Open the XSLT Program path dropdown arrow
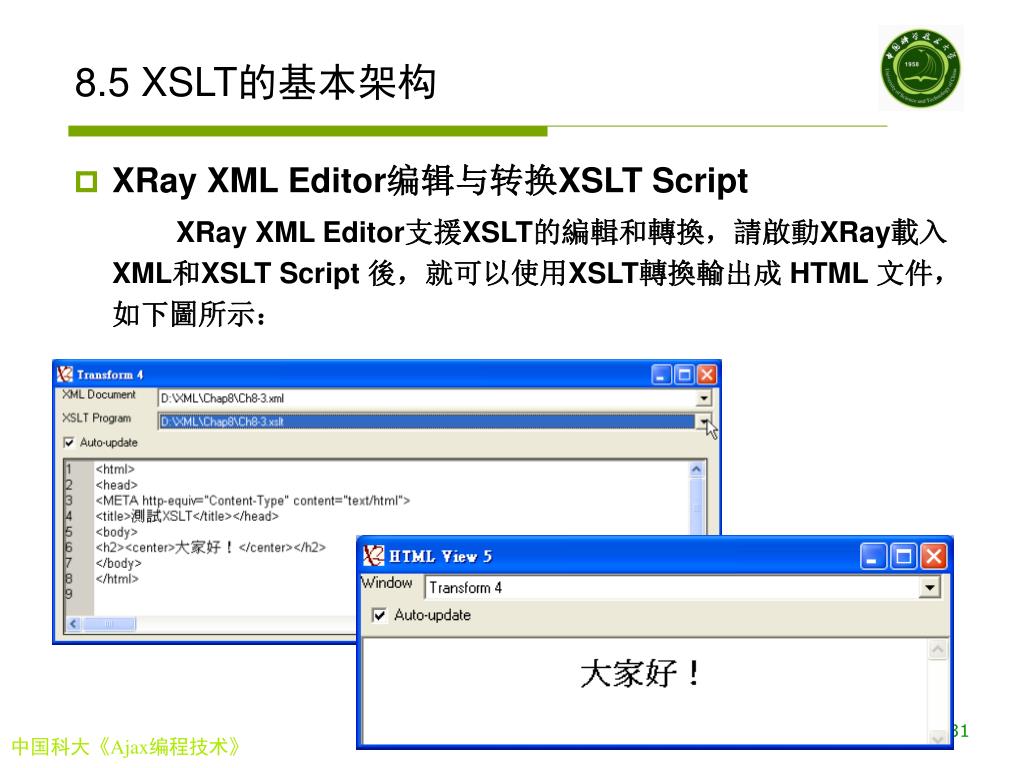 tap(703, 421)
